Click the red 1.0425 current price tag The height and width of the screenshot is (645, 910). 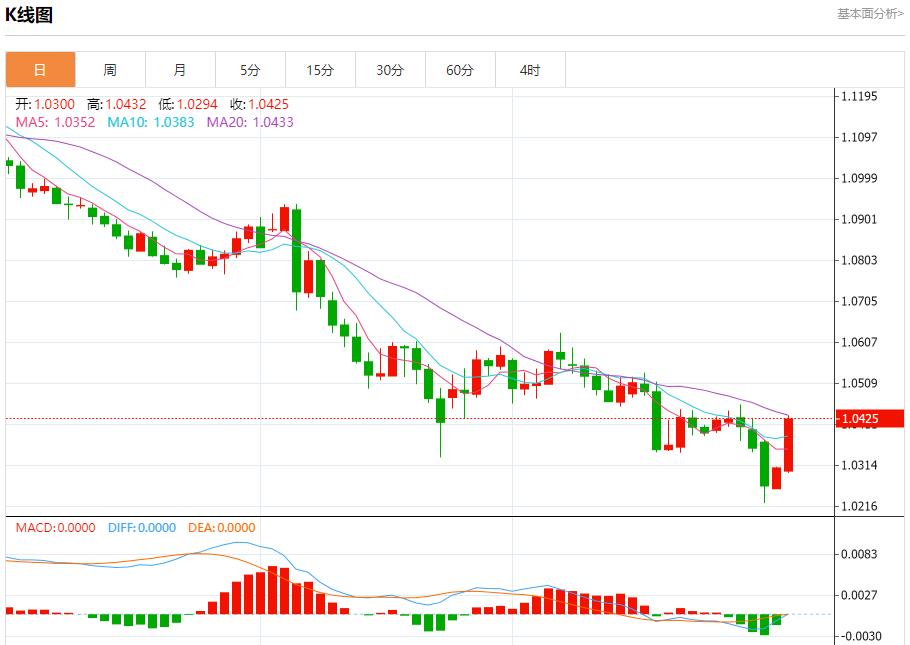coord(870,419)
